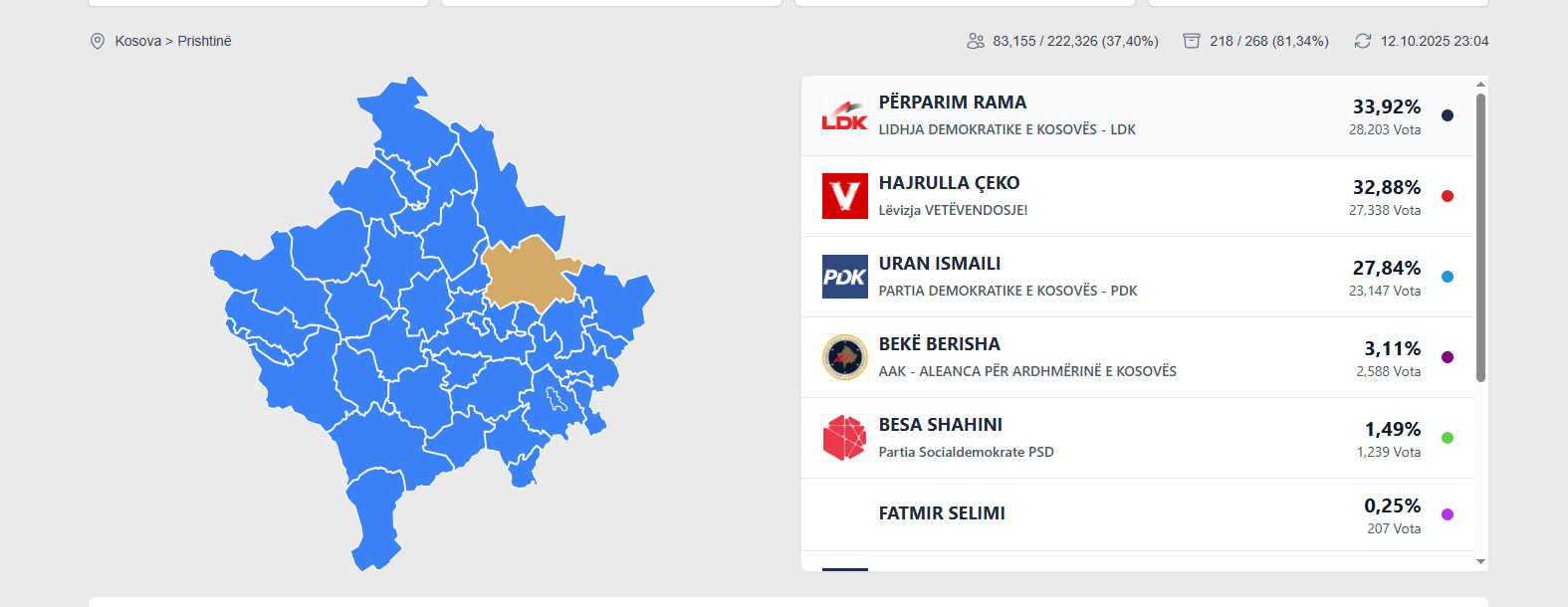Click the location pin icon

(x=98, y=41)
